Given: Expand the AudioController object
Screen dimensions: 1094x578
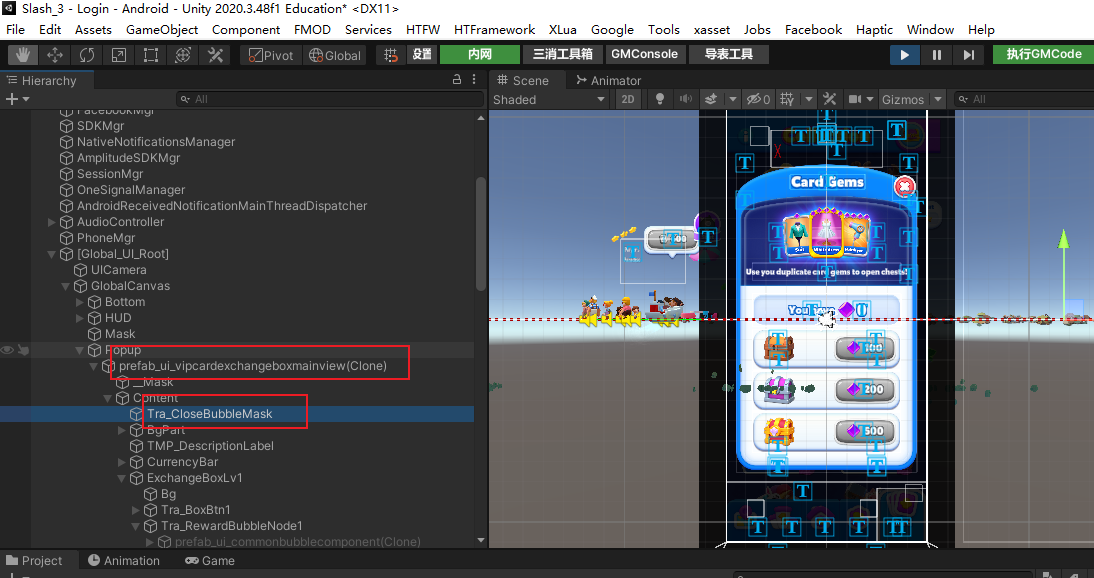Looking at the screenshot, I should click(x=52, y=222).
